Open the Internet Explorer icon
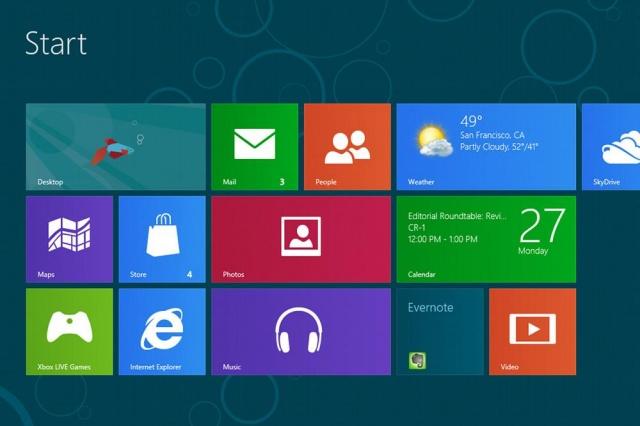 click(x=162, y=328)
